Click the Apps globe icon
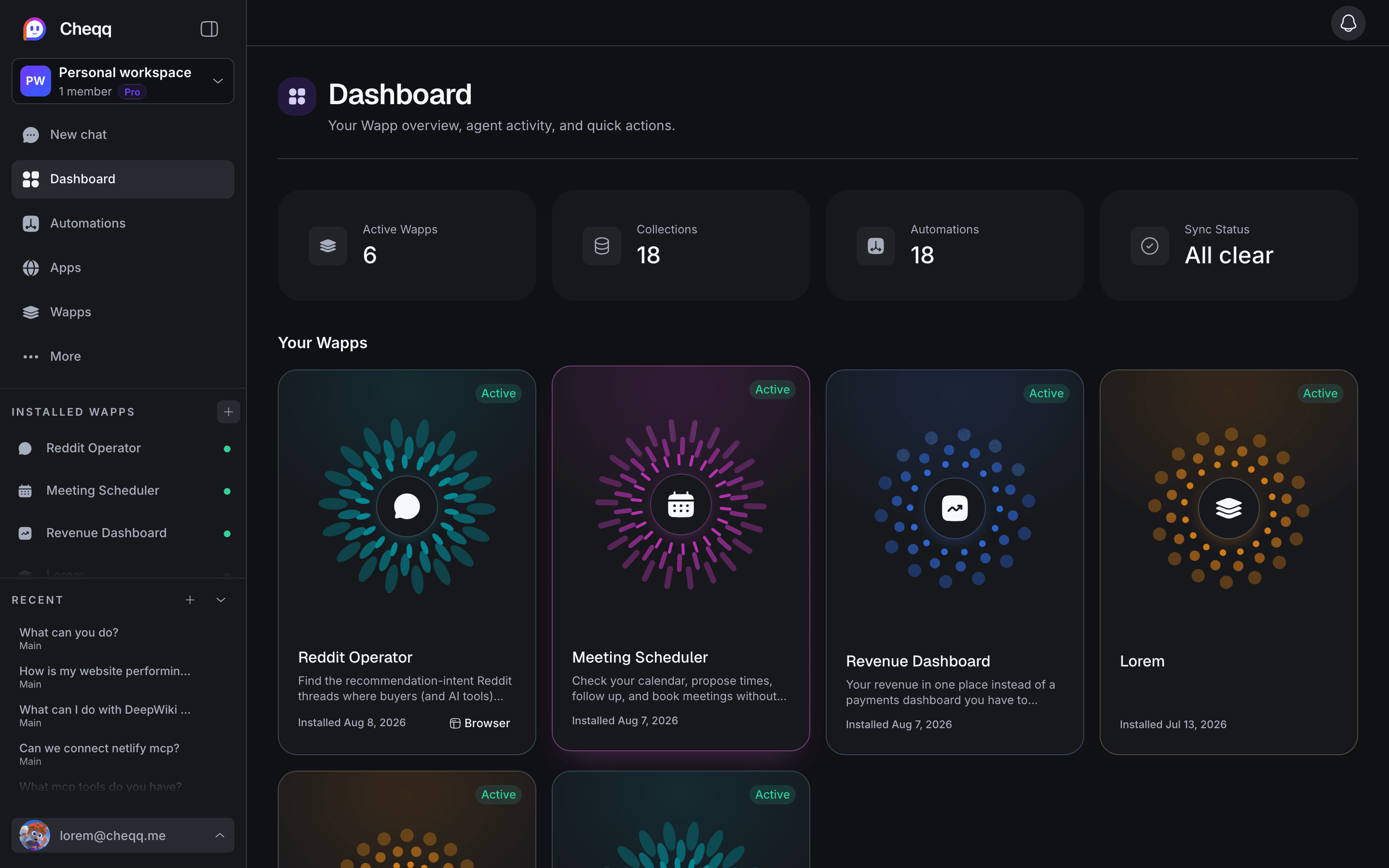1389x868 pixels. [31, 268]
